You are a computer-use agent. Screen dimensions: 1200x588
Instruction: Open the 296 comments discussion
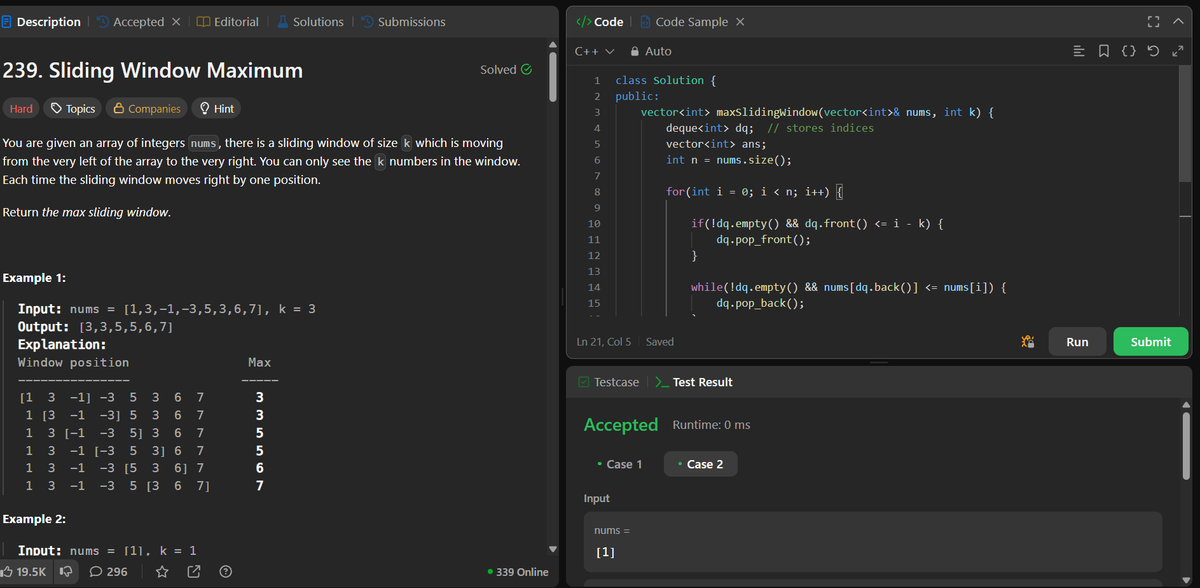tap(109, 572)
